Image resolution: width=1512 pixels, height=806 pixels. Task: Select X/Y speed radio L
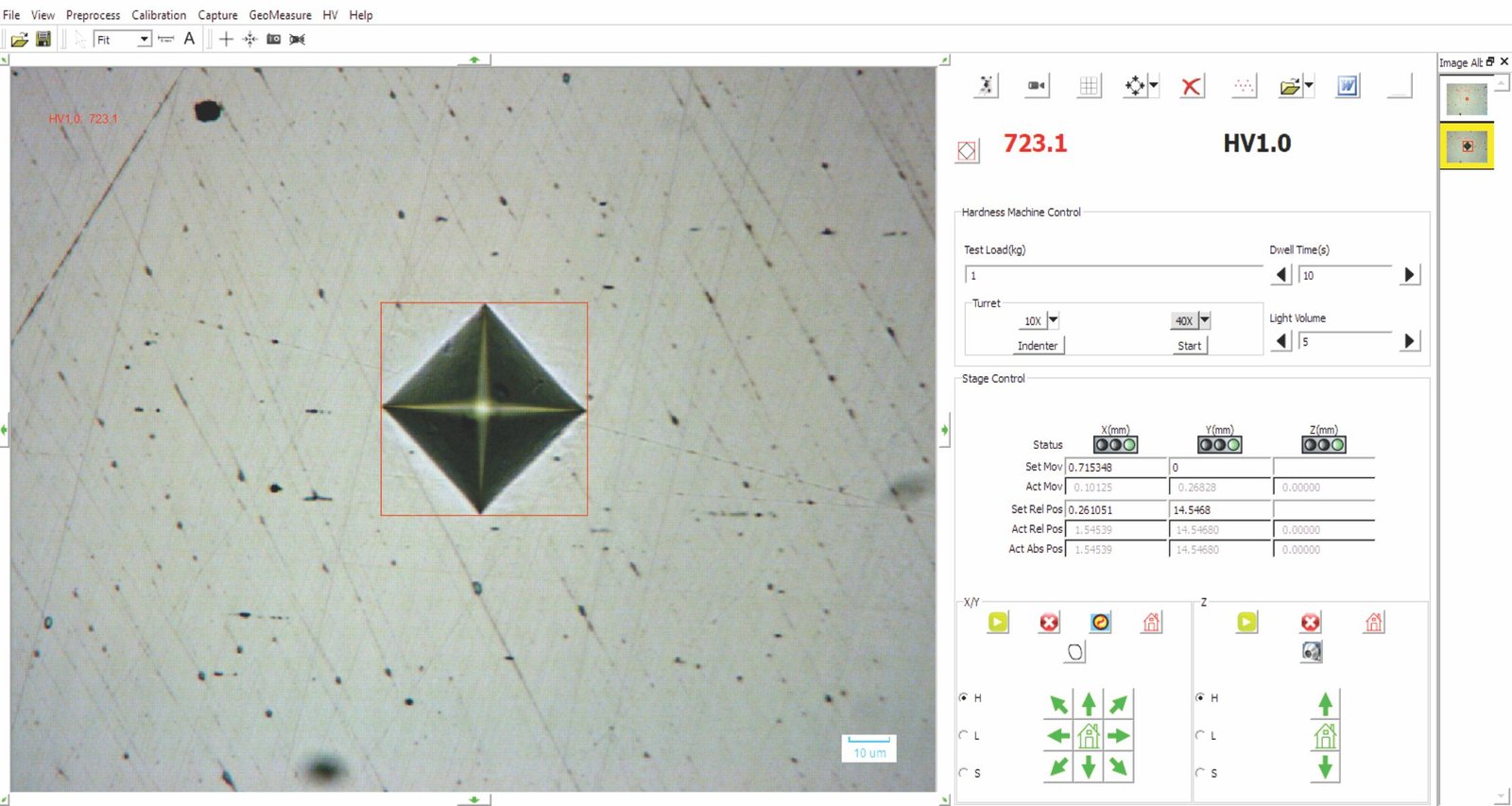click(x=964, y=735)
